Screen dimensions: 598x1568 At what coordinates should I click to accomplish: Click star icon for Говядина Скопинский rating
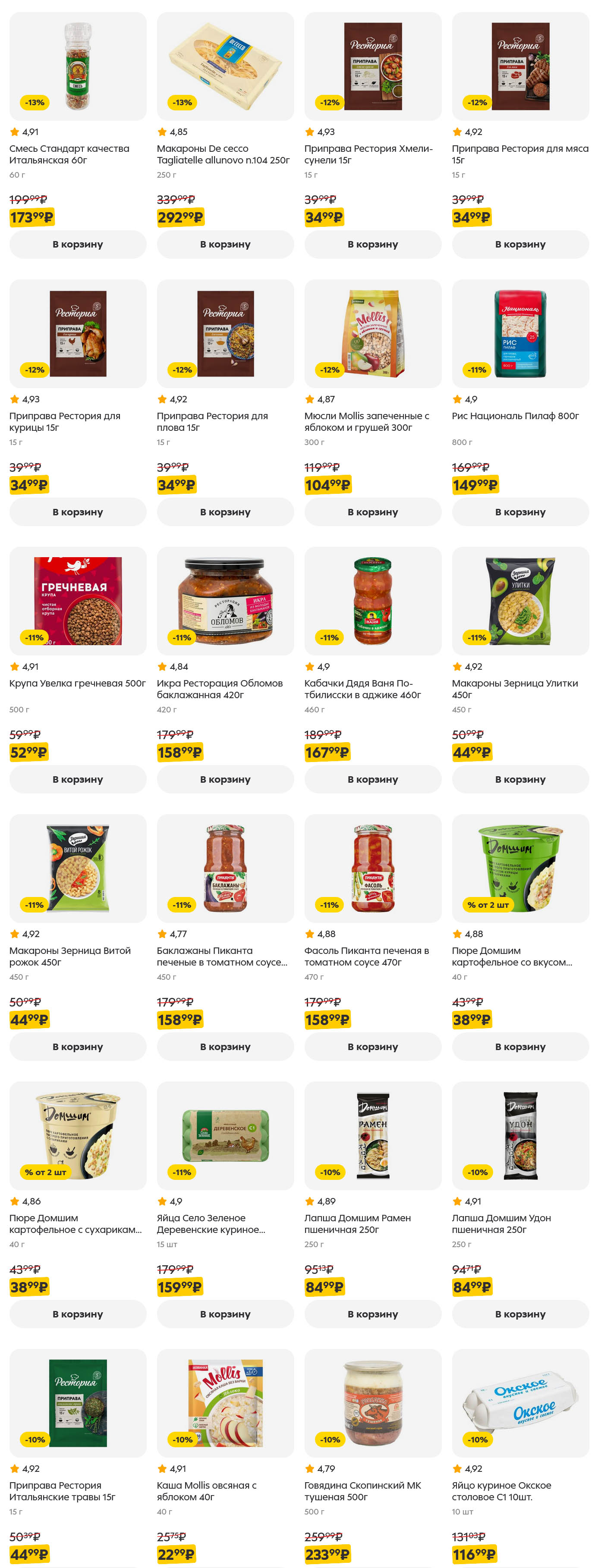309,1468
